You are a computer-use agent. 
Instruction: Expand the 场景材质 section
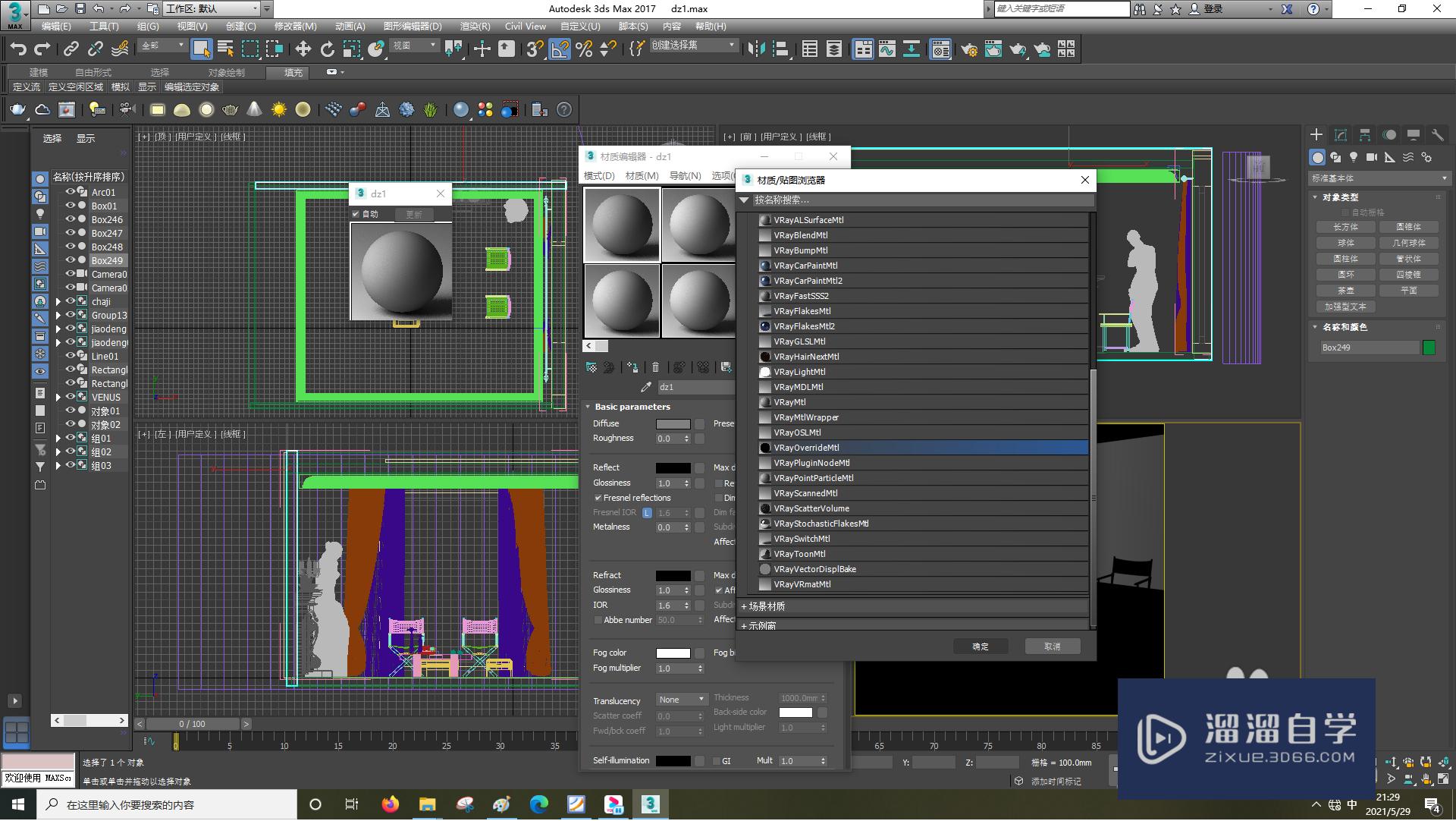point(915,606)
